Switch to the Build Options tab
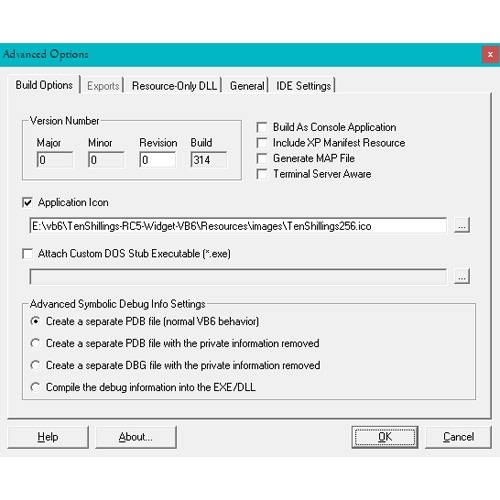Viewport: 500px width, 500px height. tap(44, 85)
